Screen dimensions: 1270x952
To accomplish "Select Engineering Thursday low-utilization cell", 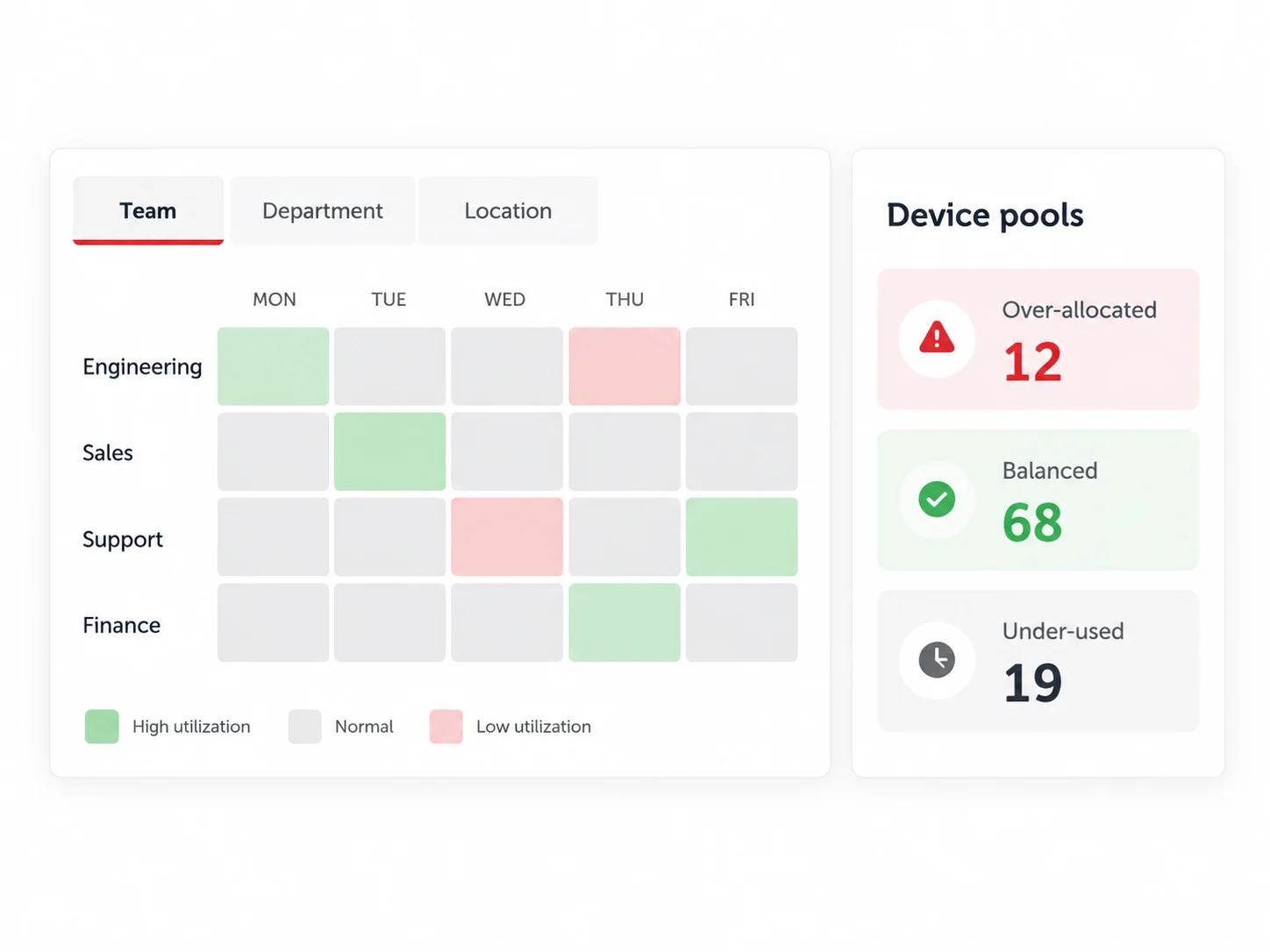I will tap(624, 366).
